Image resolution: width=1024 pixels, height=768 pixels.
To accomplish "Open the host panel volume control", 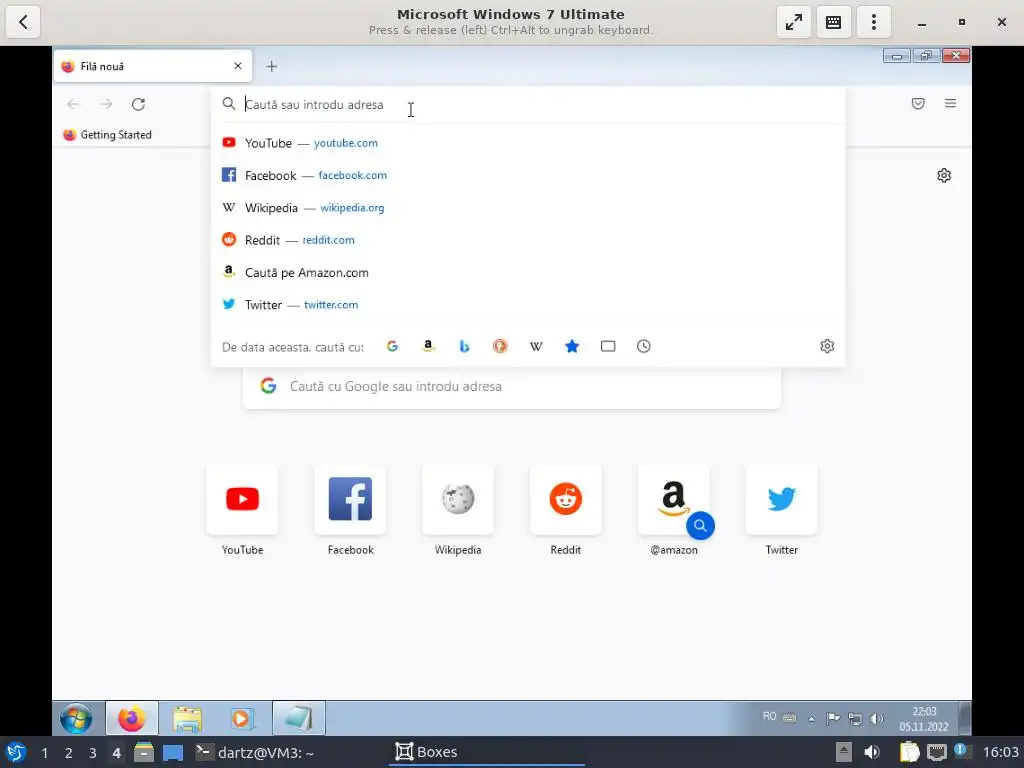I will [871, 752].
